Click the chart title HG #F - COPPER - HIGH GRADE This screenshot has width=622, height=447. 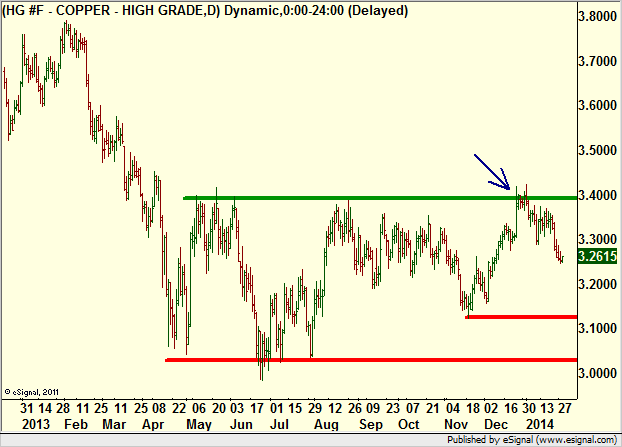tap(205, 11)
